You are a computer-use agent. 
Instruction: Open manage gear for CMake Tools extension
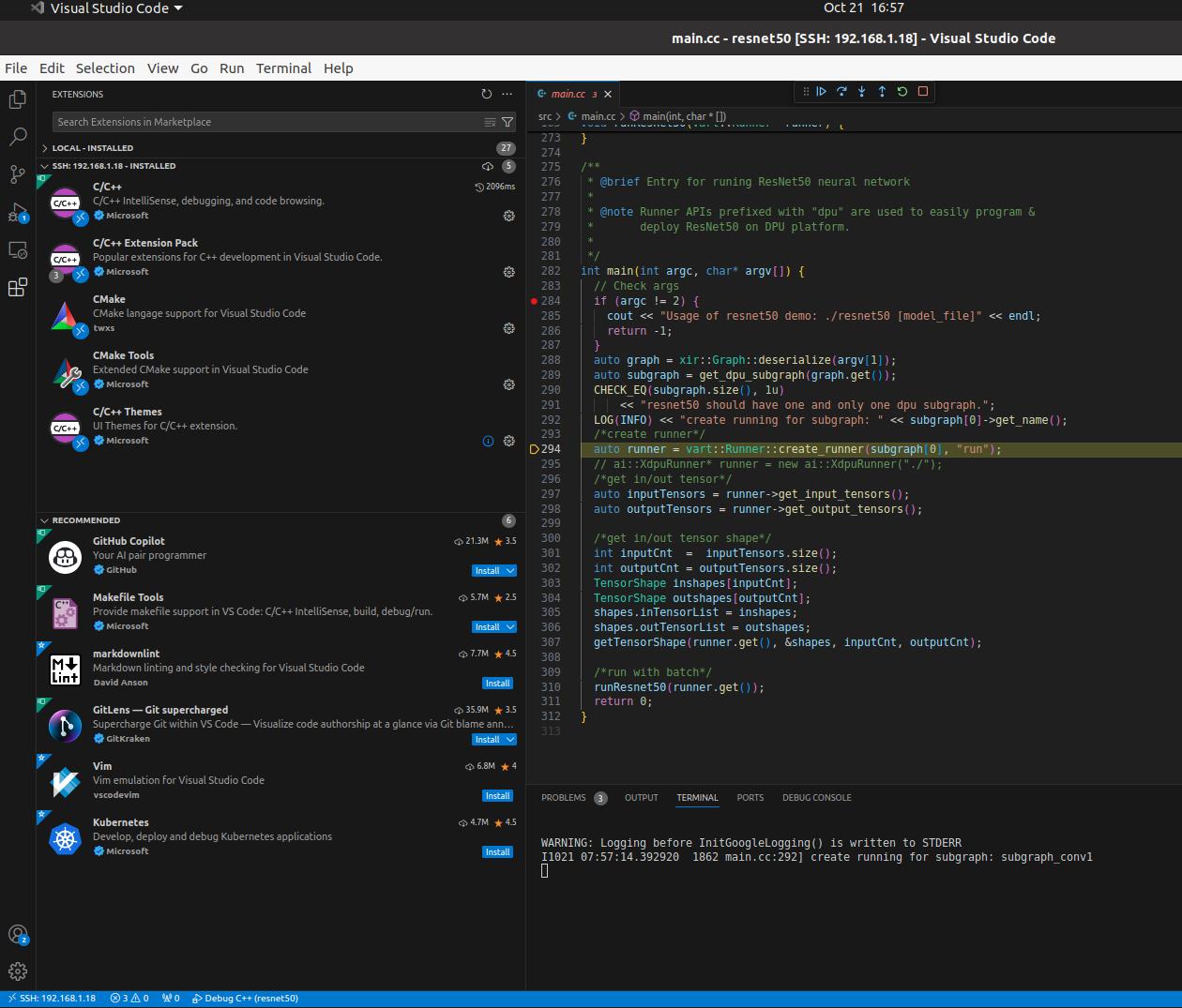pyautogui.click(x=508, y=384)
